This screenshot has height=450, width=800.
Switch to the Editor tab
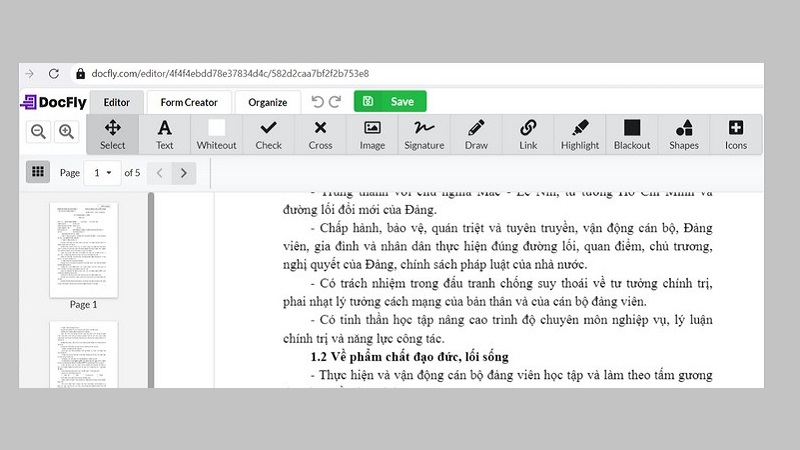tap(116, 103)
